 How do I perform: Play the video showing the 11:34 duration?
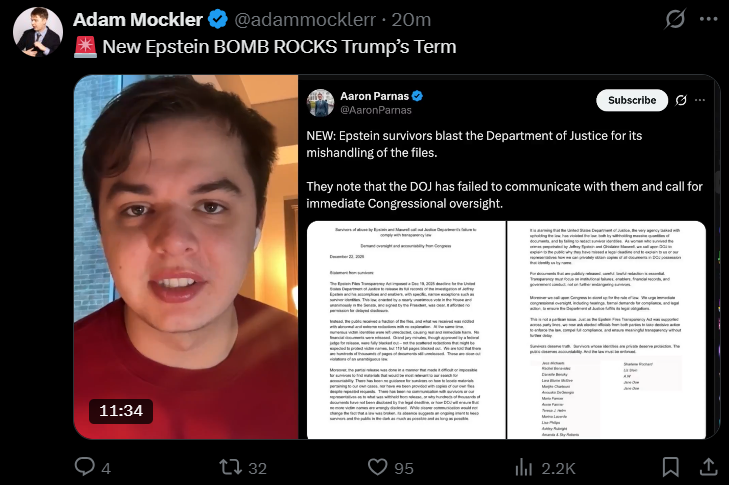click(x=186, y=257)
